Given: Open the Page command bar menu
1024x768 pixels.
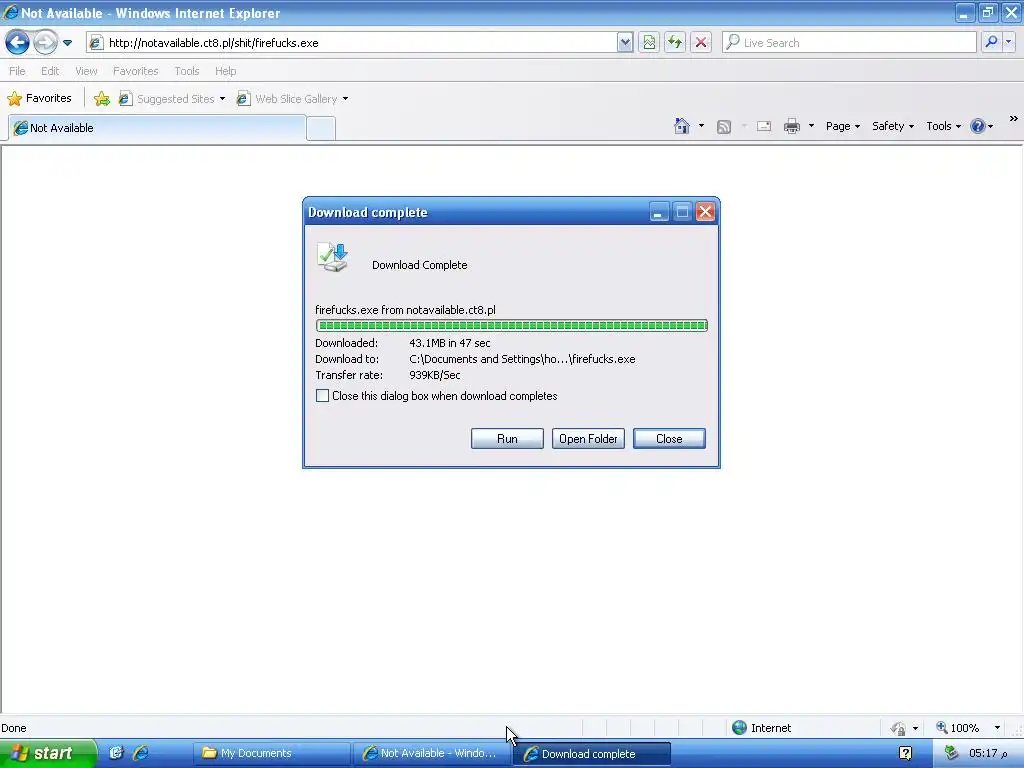Looking at the screenshot, I should pos(842,126).
